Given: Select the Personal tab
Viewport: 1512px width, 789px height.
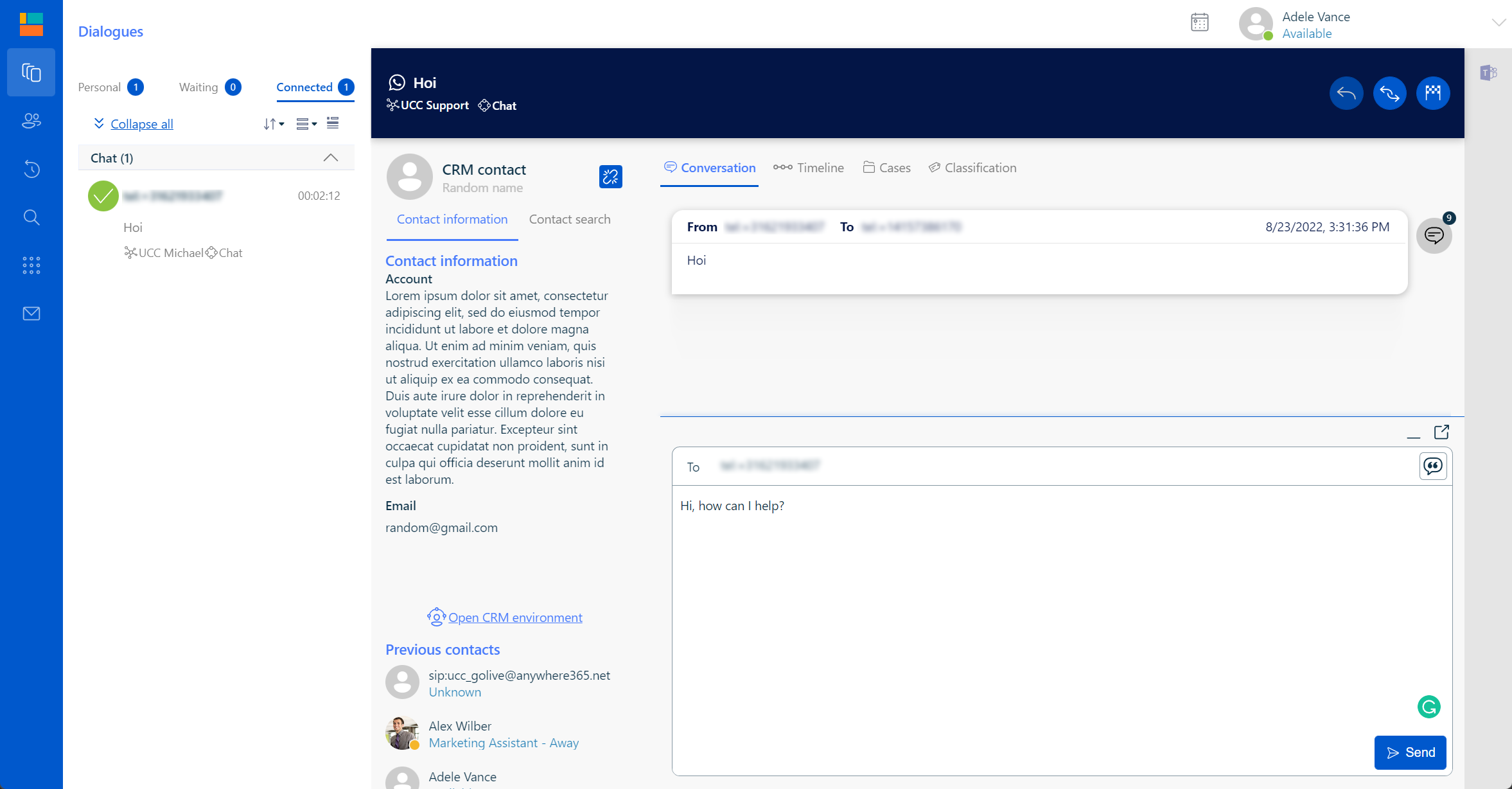Looking at the screenshot, I should pos(110,87).
